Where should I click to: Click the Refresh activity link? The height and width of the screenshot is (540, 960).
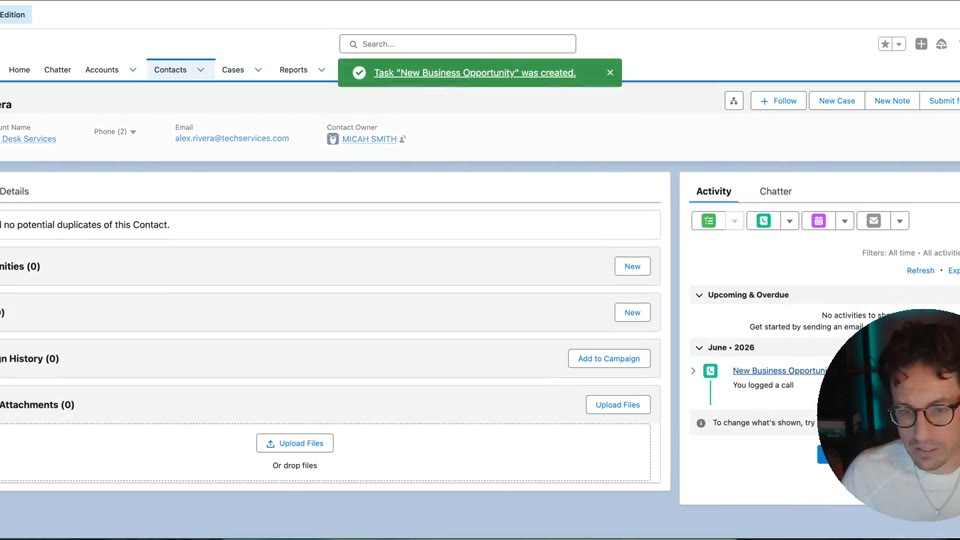(920, 271)
